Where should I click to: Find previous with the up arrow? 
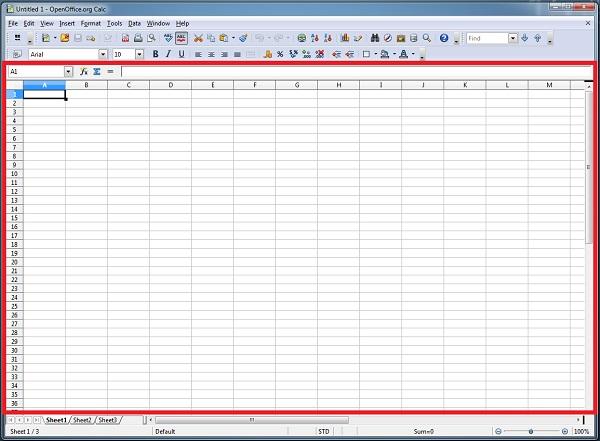(x=538, y=38)
